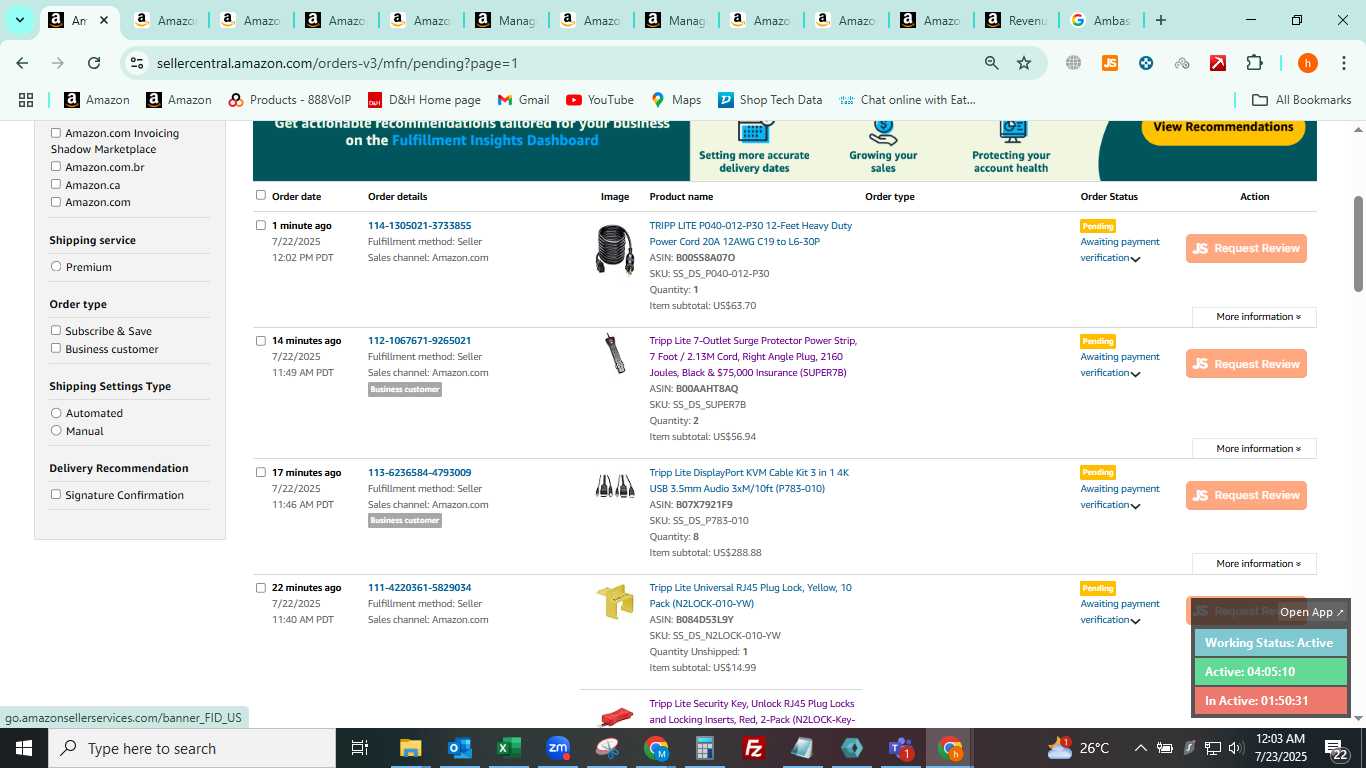Select Automated shipping settings type

coord(56,413)
